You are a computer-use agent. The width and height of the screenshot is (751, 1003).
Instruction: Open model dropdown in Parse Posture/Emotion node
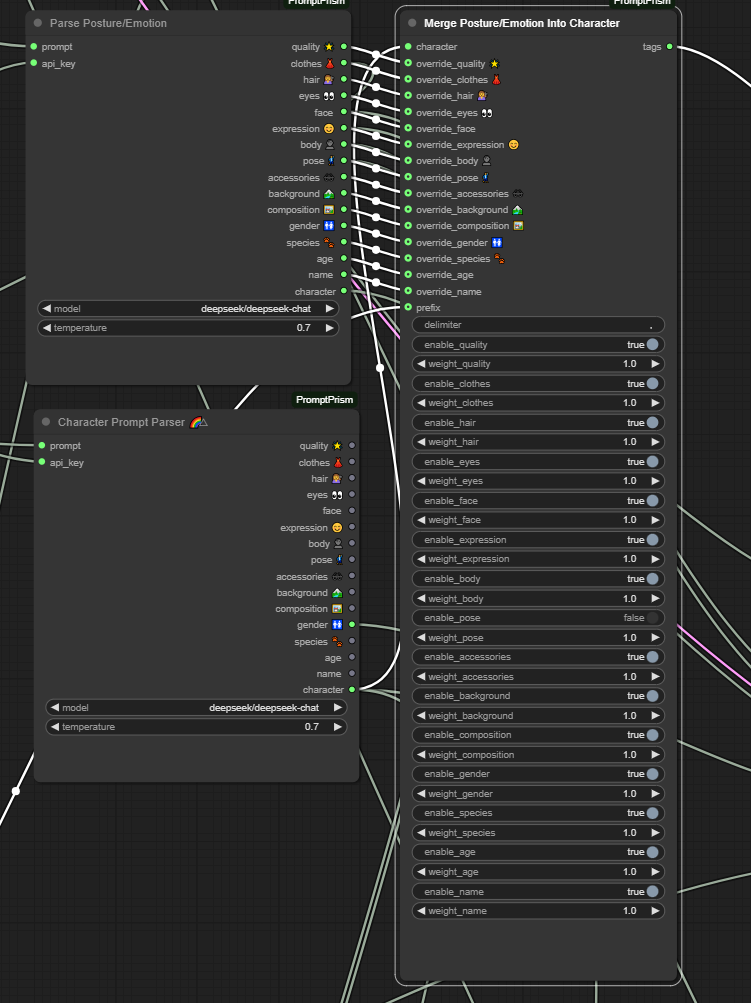pos(188,308)
